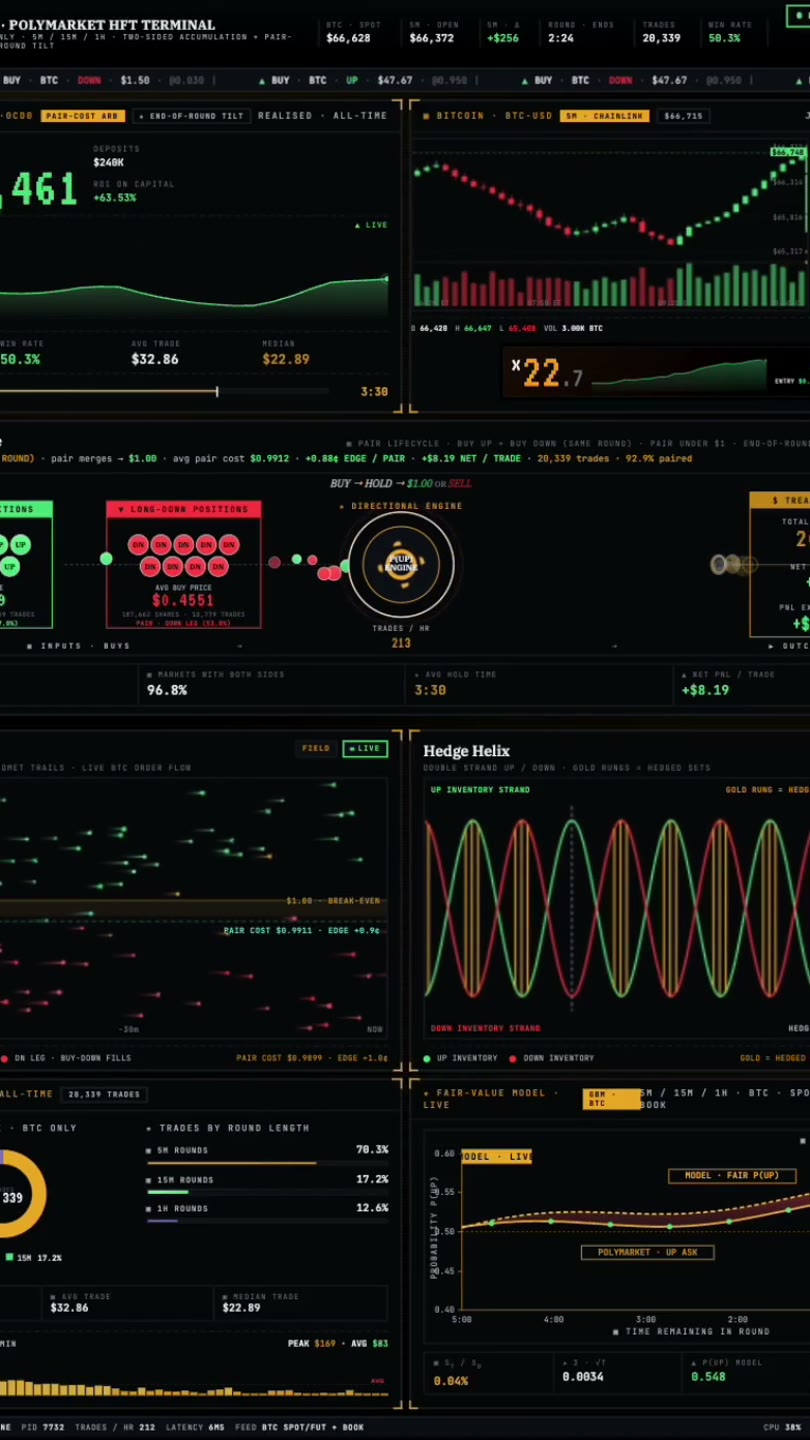Click the orange 0.04% value
The width and height of the screenshot is (810, 1440).
coord(450,1381)
